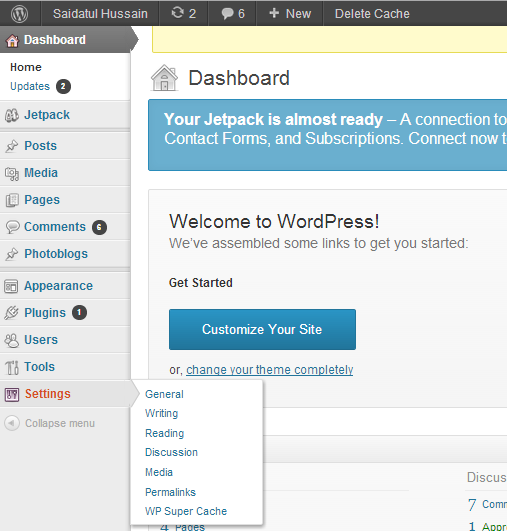Viewport: 507px width, 531px height.
Task: Click the Get Started label
Action: 200,283
